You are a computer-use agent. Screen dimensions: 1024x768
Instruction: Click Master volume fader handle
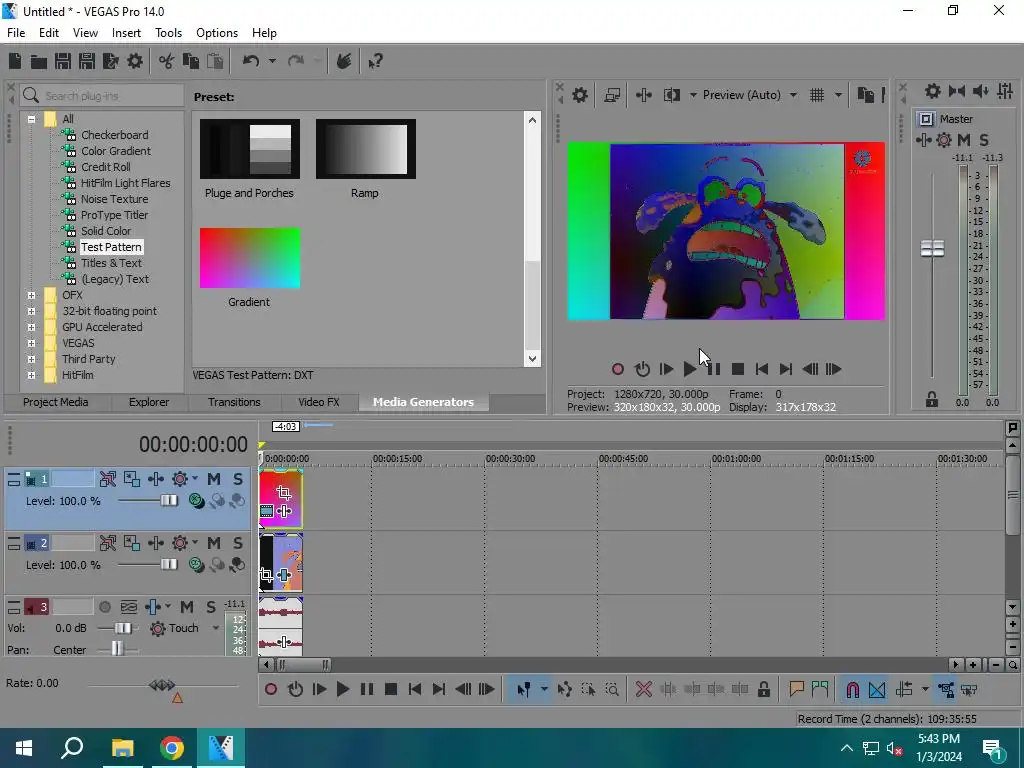[x=932, y=248]
